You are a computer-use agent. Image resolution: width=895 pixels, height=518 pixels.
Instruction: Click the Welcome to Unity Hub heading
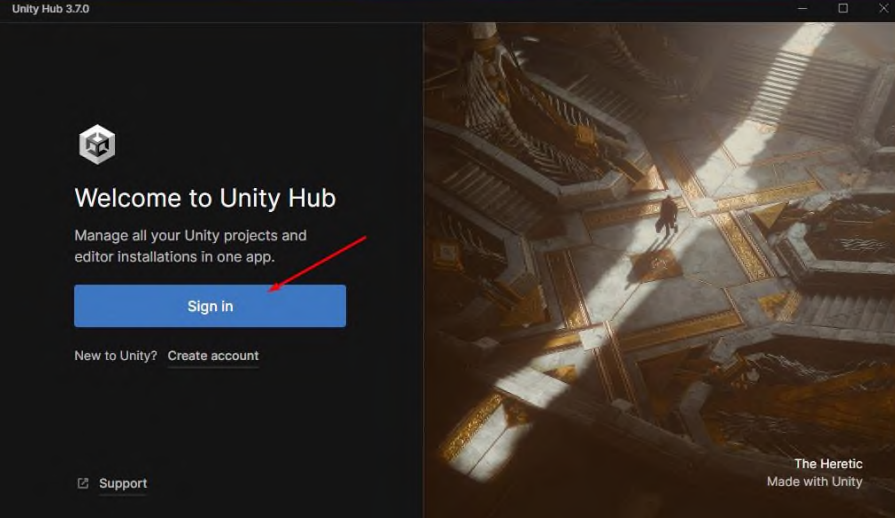205,198
